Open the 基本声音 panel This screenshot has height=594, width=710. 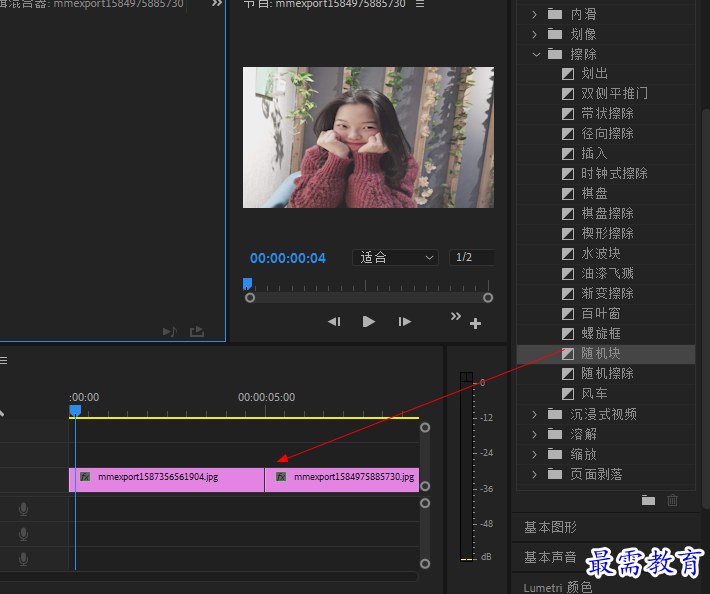550,557
